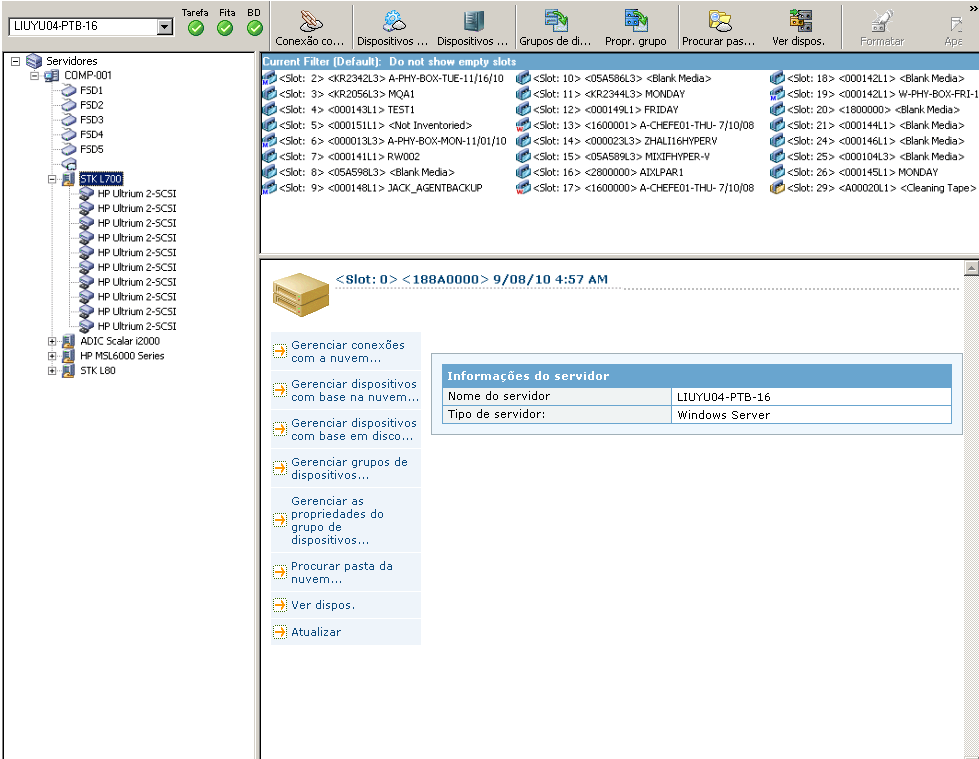Click the Tarefa green status icon
This screenshot has height=759, width=979.
click(x=196, y=28)
